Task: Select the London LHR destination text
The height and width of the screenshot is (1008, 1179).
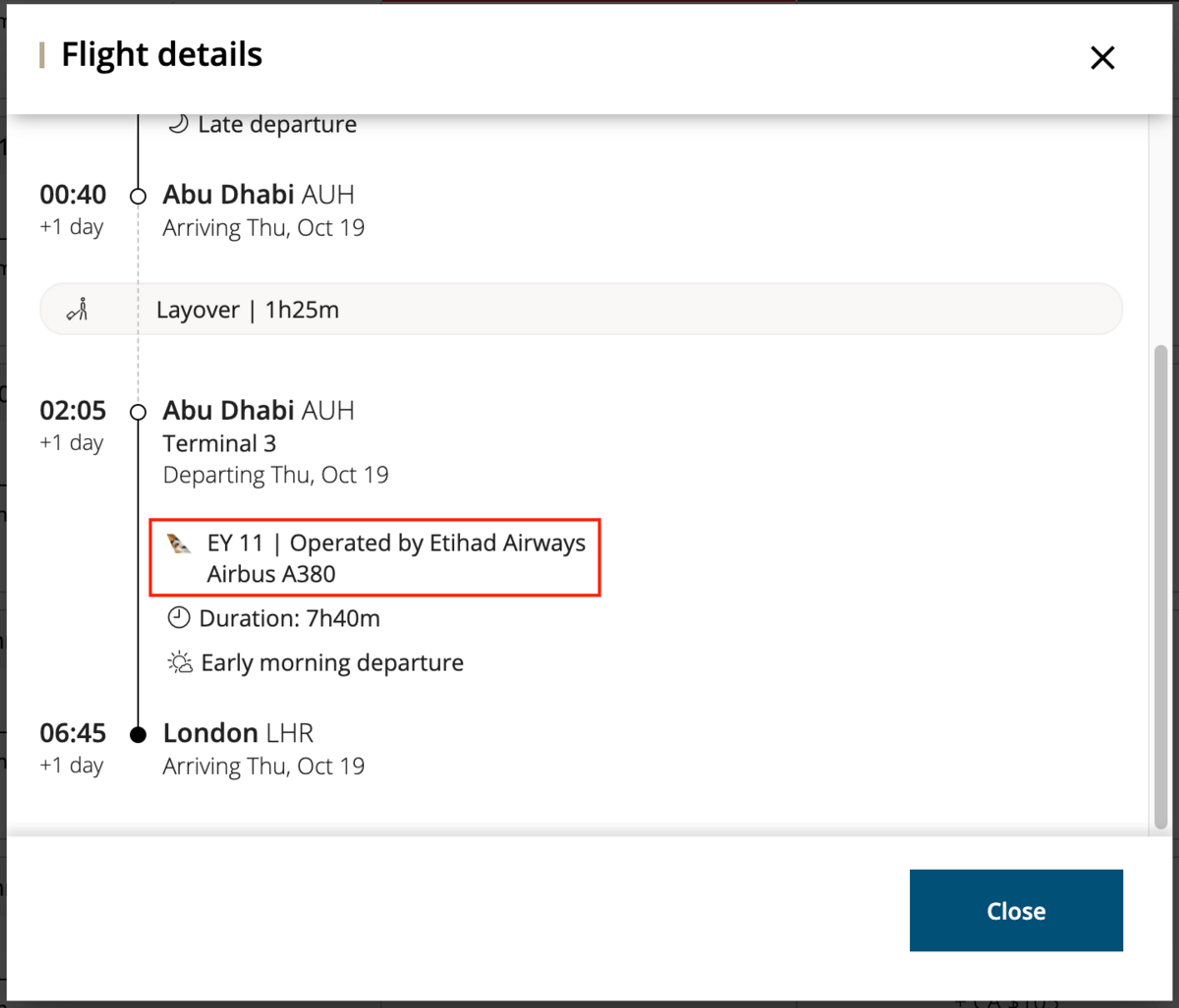Action: click(x=239, y=733)
